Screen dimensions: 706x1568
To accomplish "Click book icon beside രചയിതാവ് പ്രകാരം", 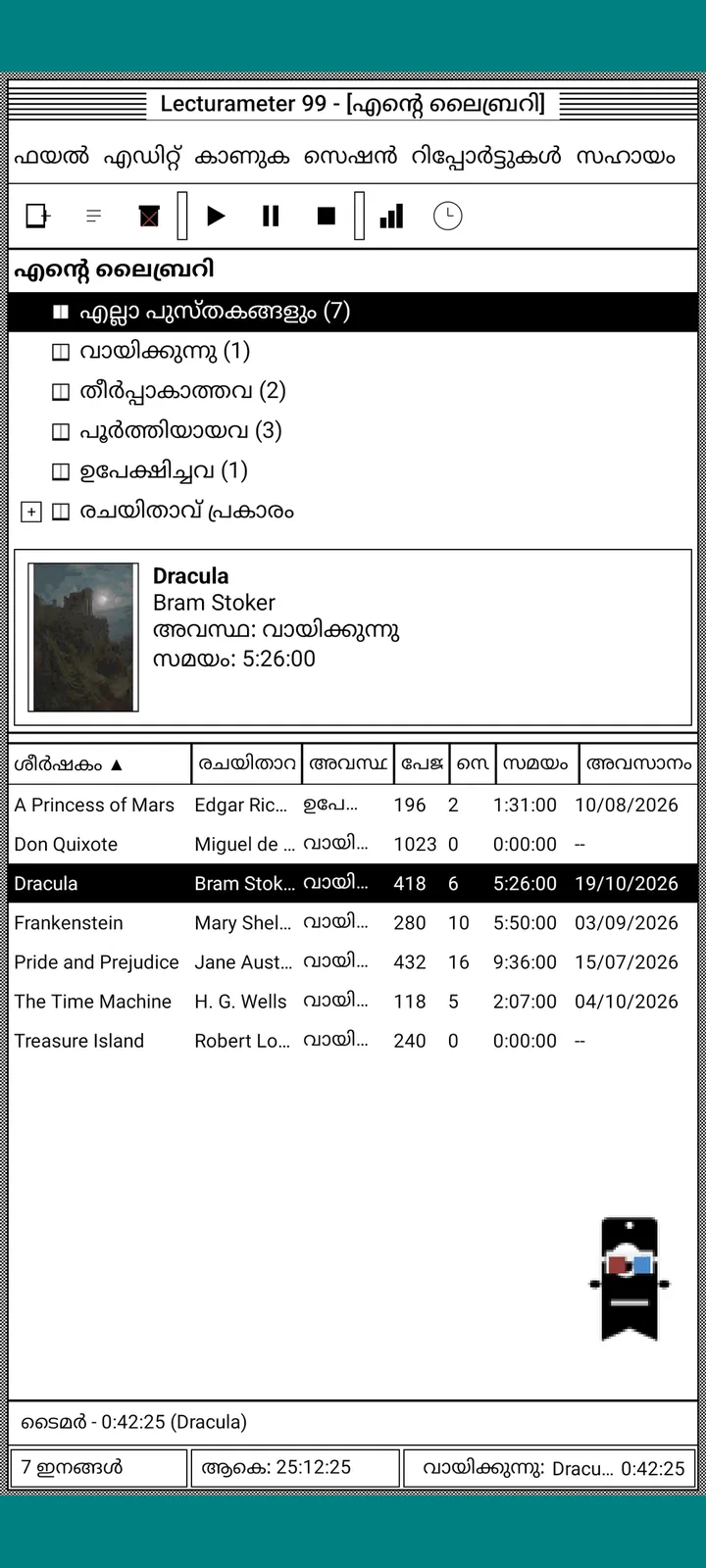I will (61, 512).
